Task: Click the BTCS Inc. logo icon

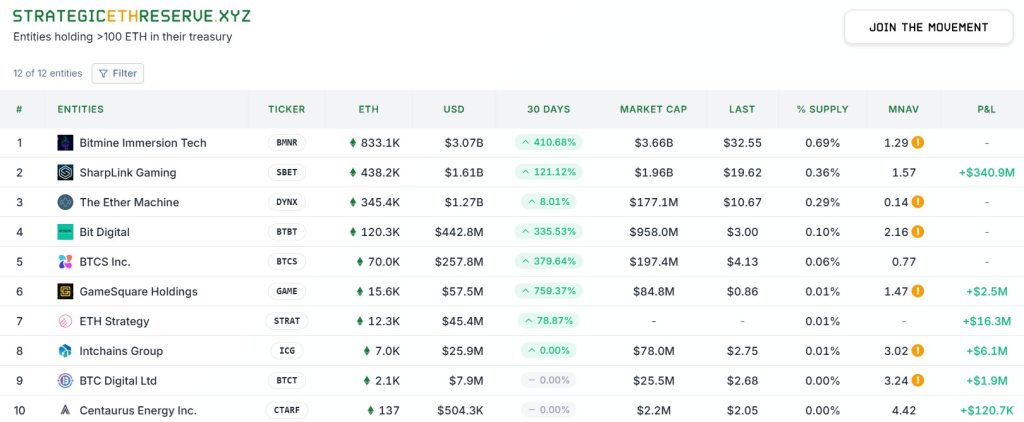Action: tap(65, 262)
